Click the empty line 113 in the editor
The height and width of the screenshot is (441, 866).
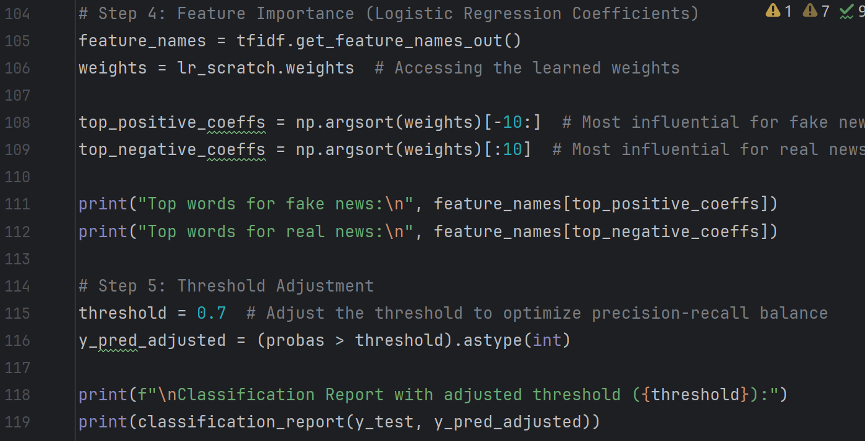(x=400, y=259)
